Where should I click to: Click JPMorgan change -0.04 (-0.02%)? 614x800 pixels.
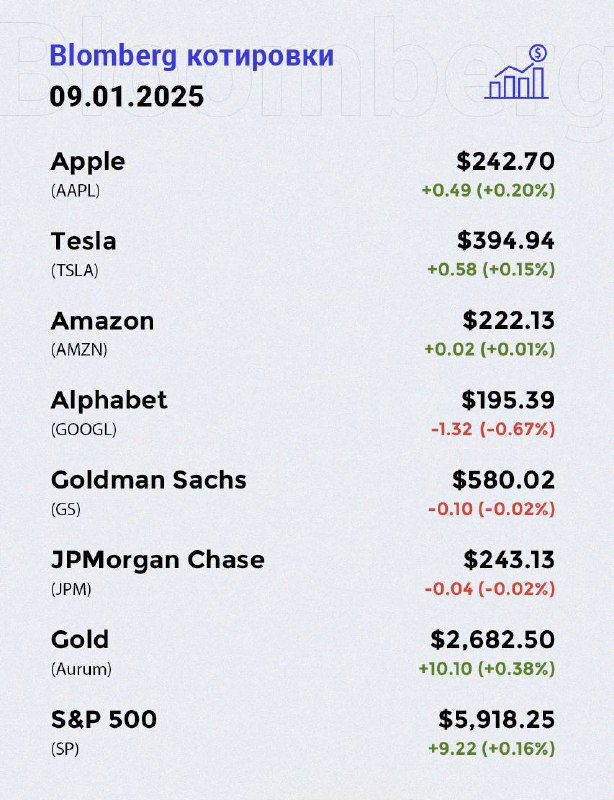pos(490,589)
